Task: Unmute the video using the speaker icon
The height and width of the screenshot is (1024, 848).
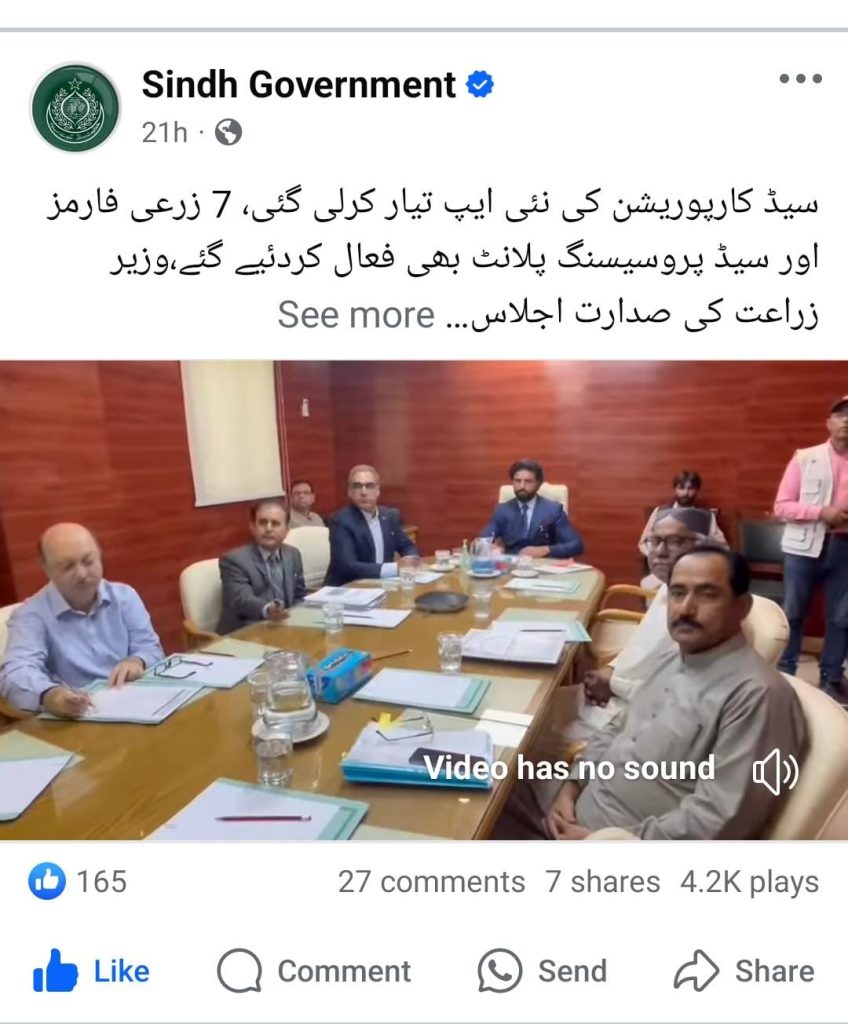Action: point(775,771)
